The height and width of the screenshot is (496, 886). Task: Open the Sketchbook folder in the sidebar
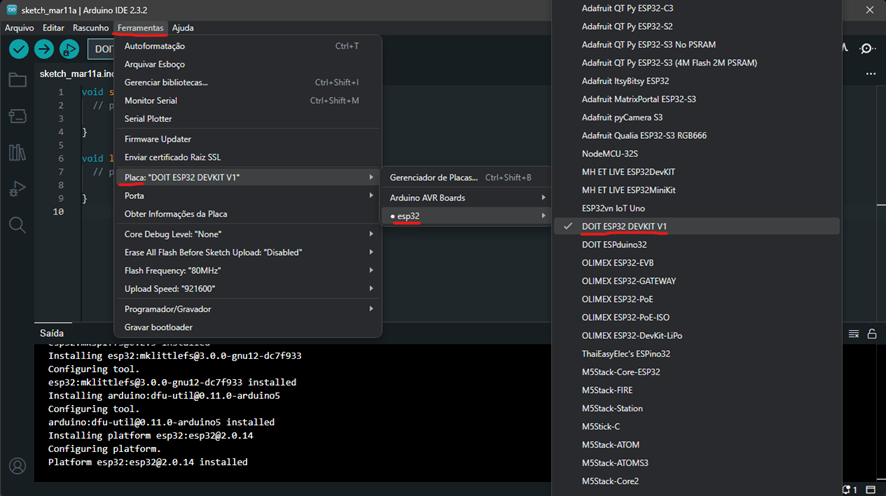click(x=17, y=80)
